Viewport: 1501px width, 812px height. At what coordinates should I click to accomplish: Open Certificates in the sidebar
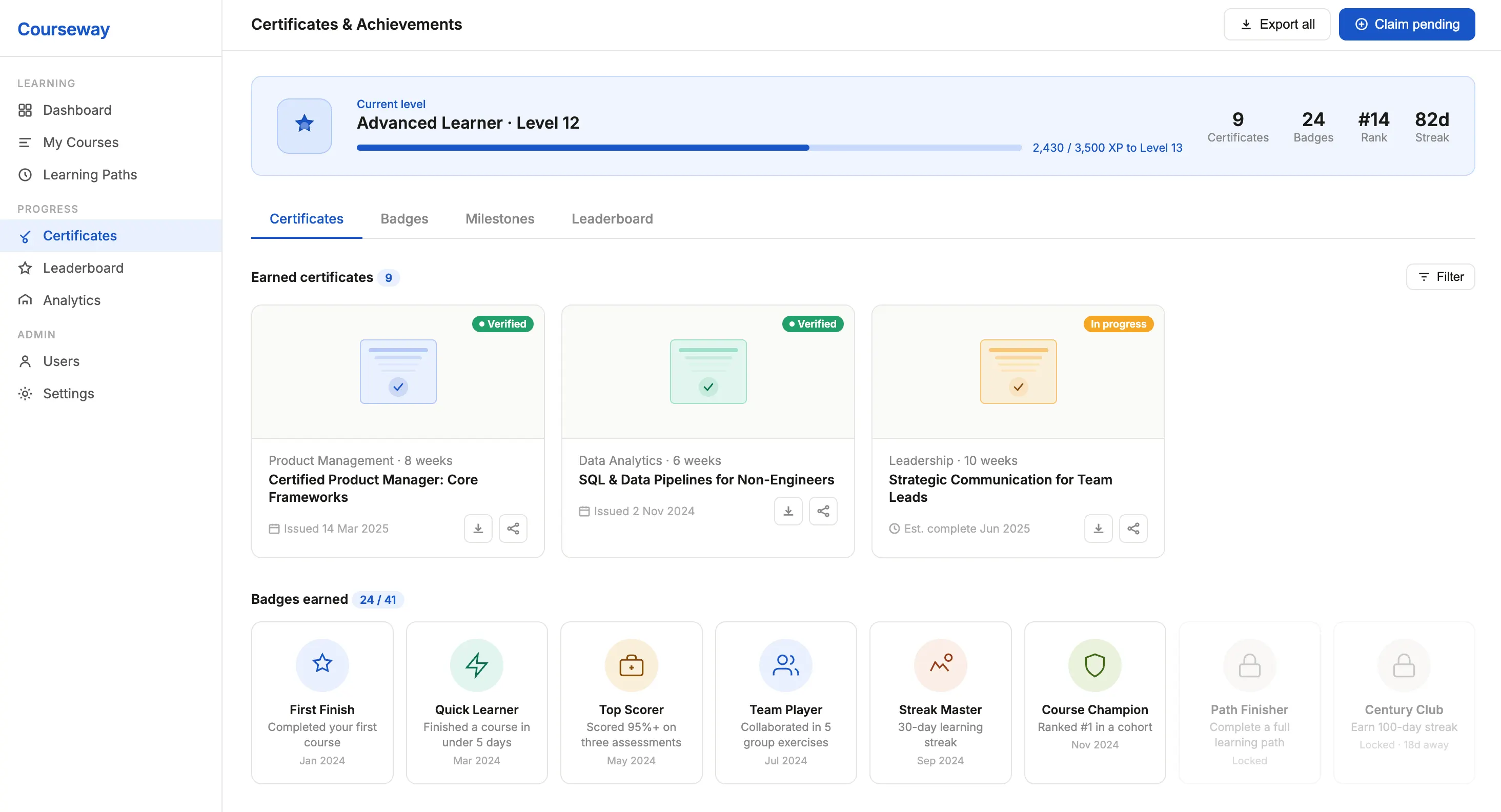[111, 235]
